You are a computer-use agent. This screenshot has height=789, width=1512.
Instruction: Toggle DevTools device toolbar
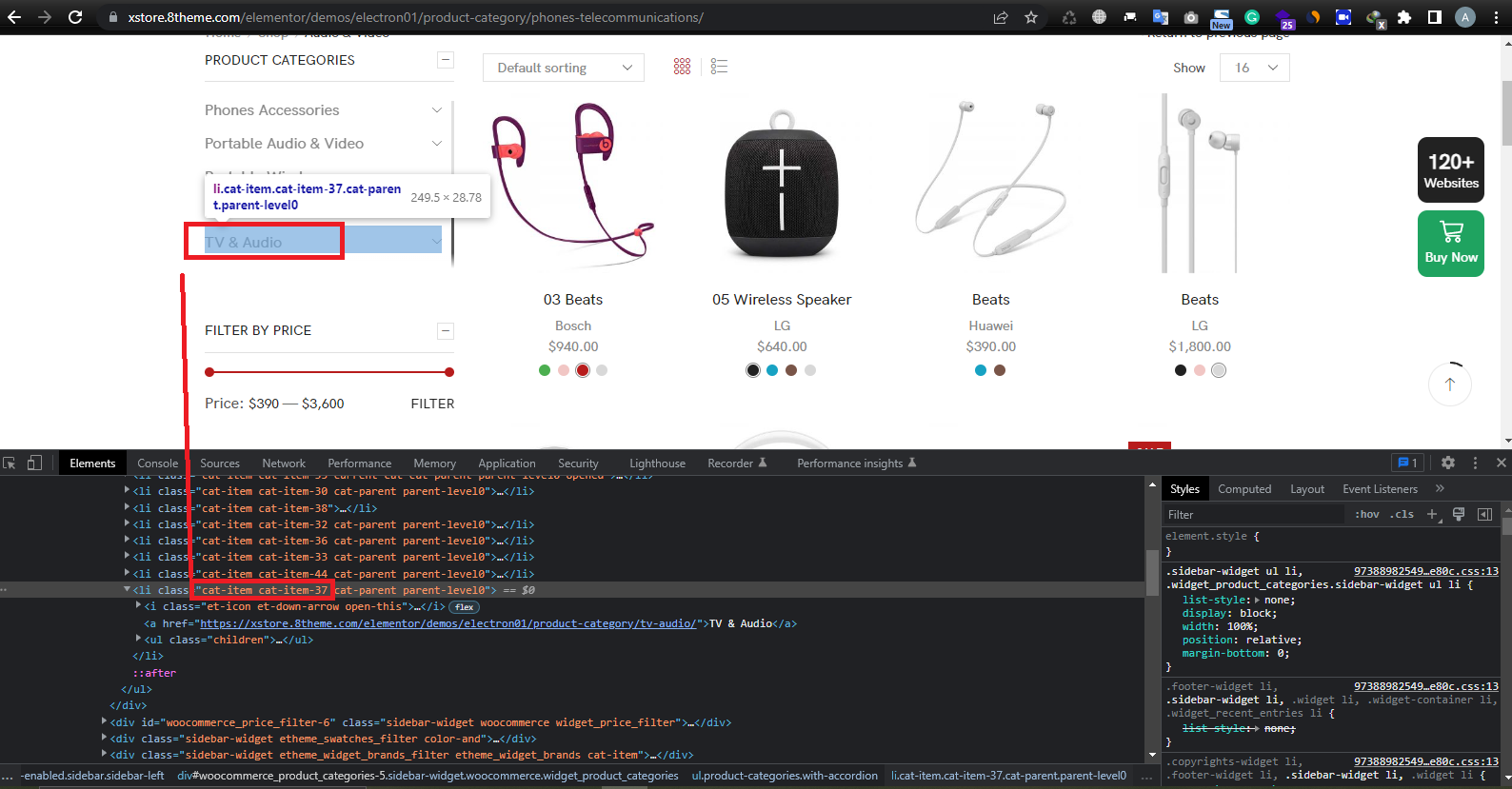point(34,464)
